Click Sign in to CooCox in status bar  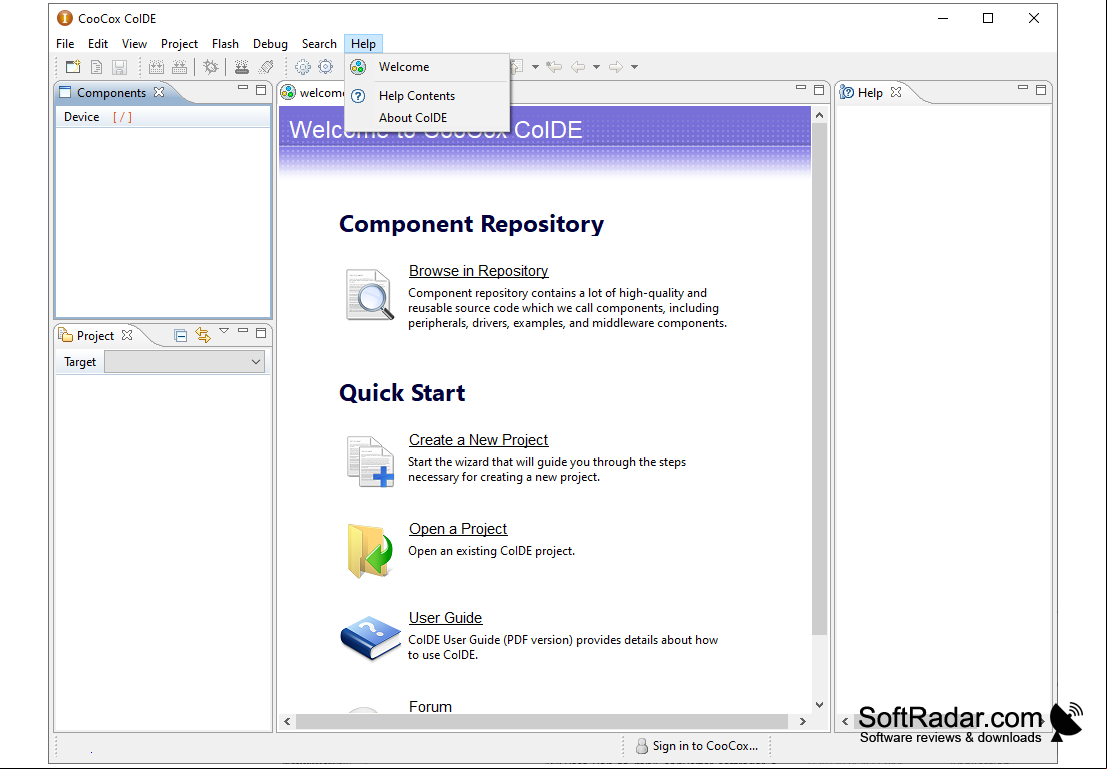point(705,746)
